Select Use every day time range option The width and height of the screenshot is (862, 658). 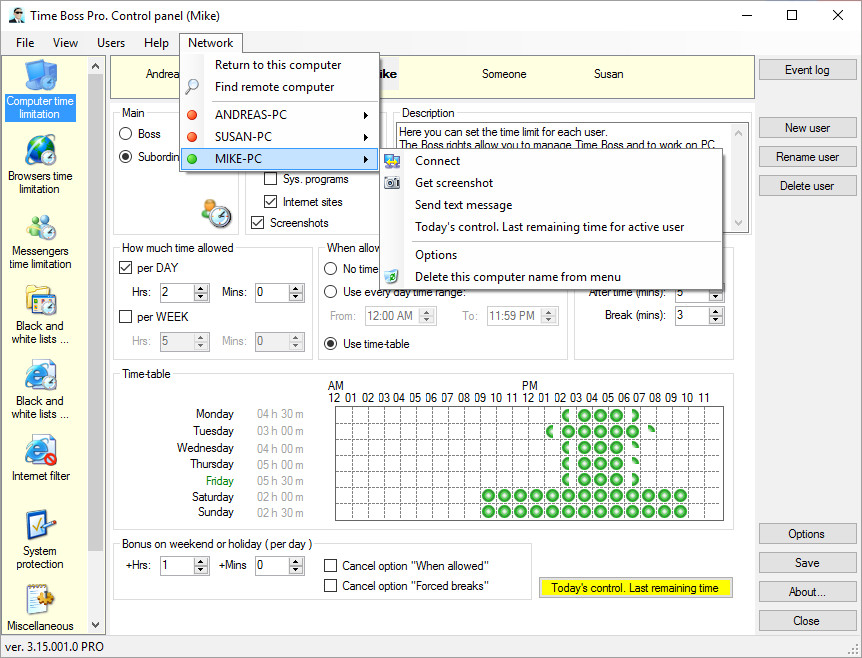point(330,292)
